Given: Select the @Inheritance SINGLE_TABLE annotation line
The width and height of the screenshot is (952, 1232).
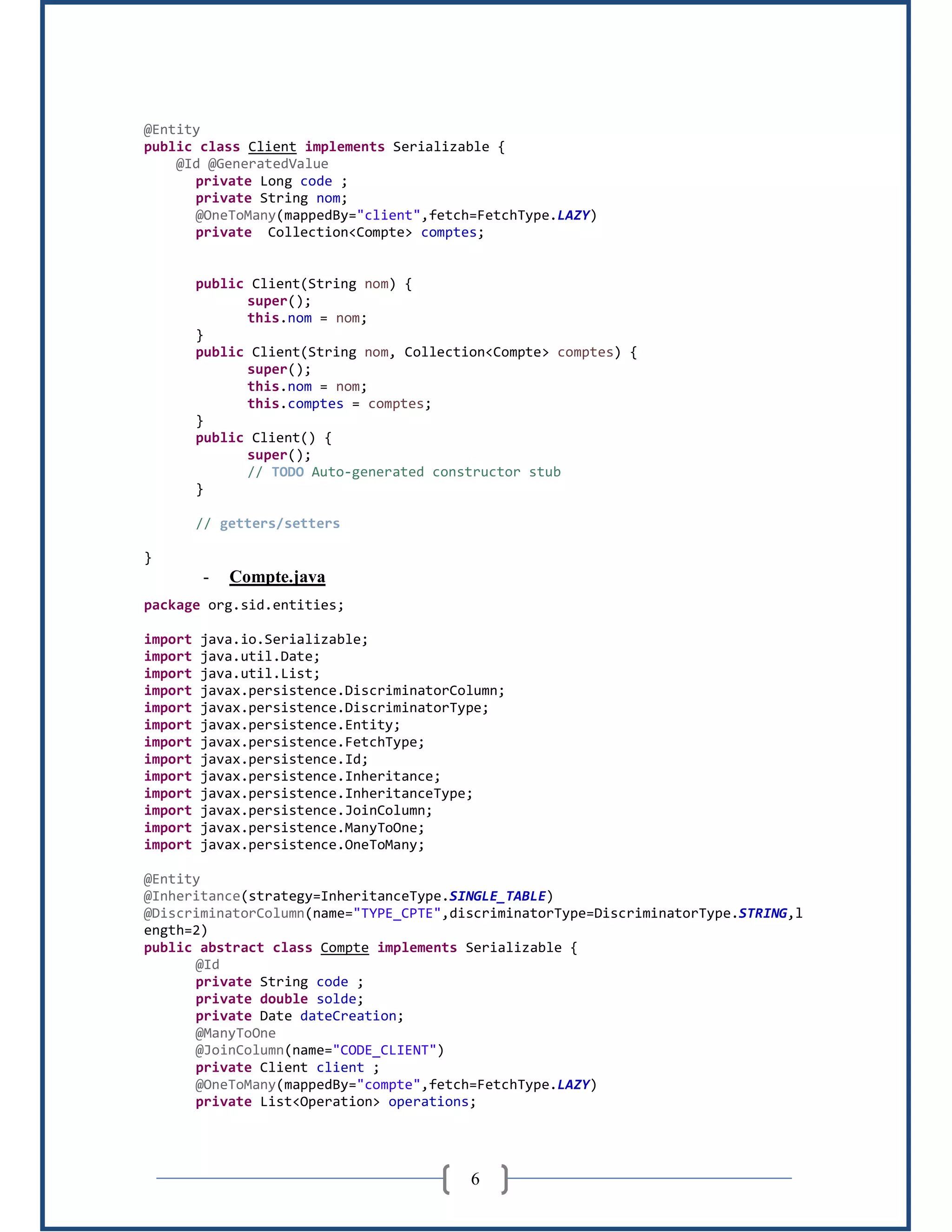Looking at the screenshot, I should click(x=348, y=896).
